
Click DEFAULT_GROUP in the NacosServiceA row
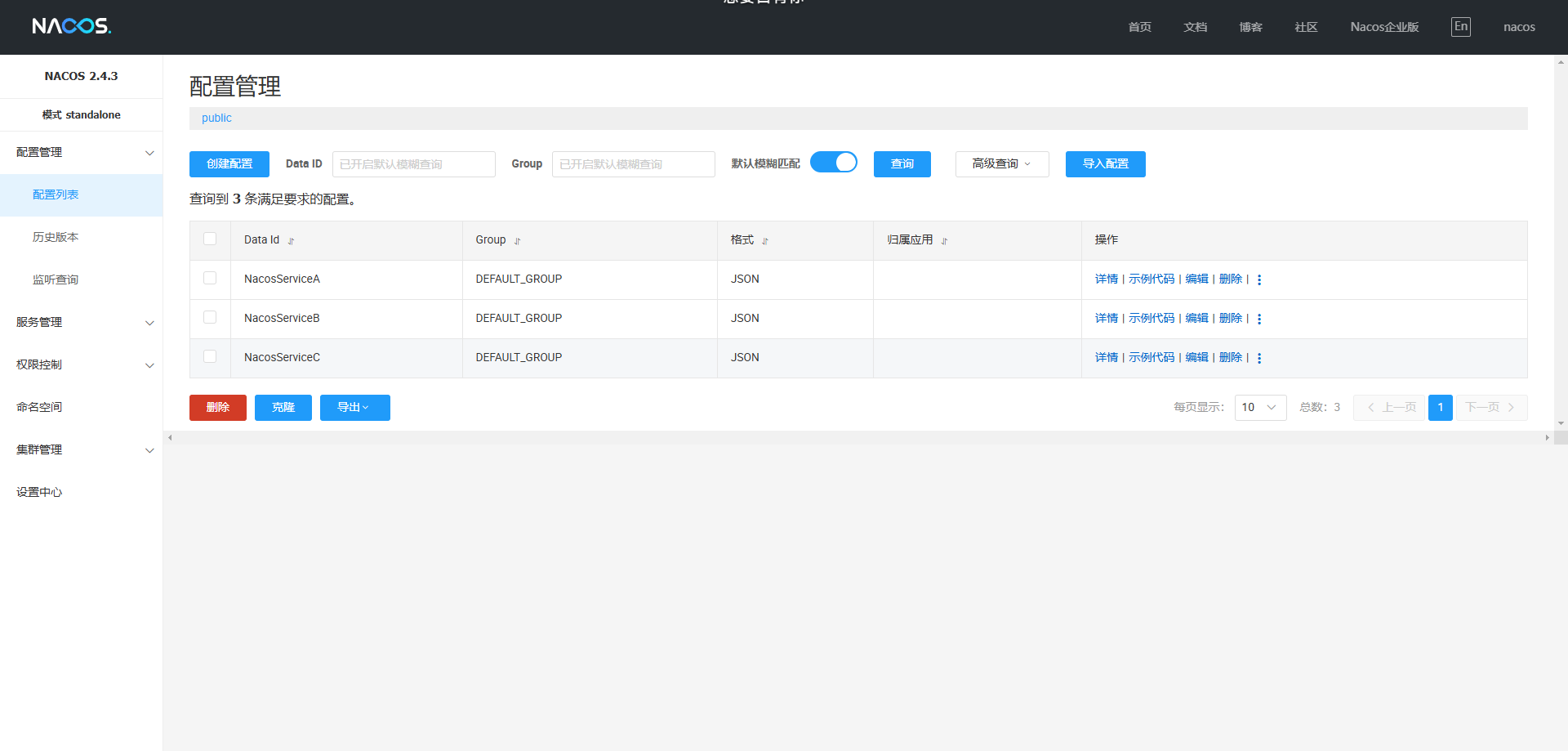(x=519, y=279)
